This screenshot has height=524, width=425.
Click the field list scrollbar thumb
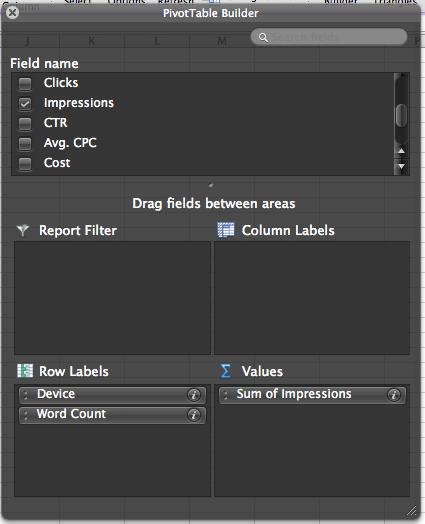click(x=401, y=115)
